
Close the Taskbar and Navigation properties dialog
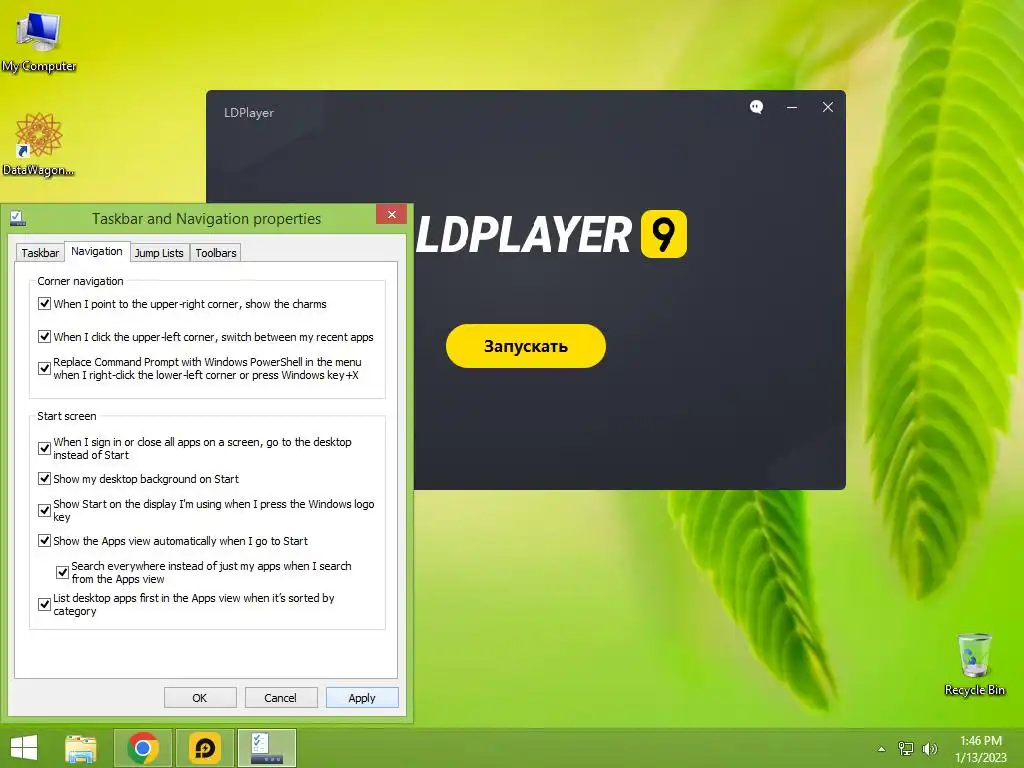click(391, 214)
